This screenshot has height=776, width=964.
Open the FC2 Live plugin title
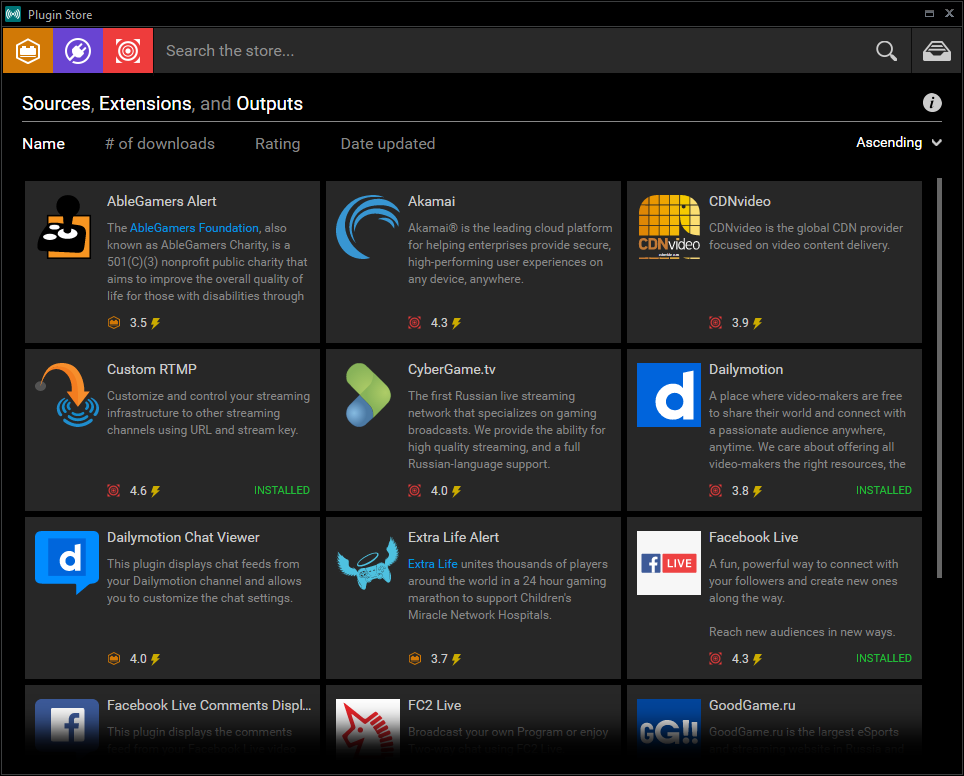pyautogui.click(x=435, y=705)
